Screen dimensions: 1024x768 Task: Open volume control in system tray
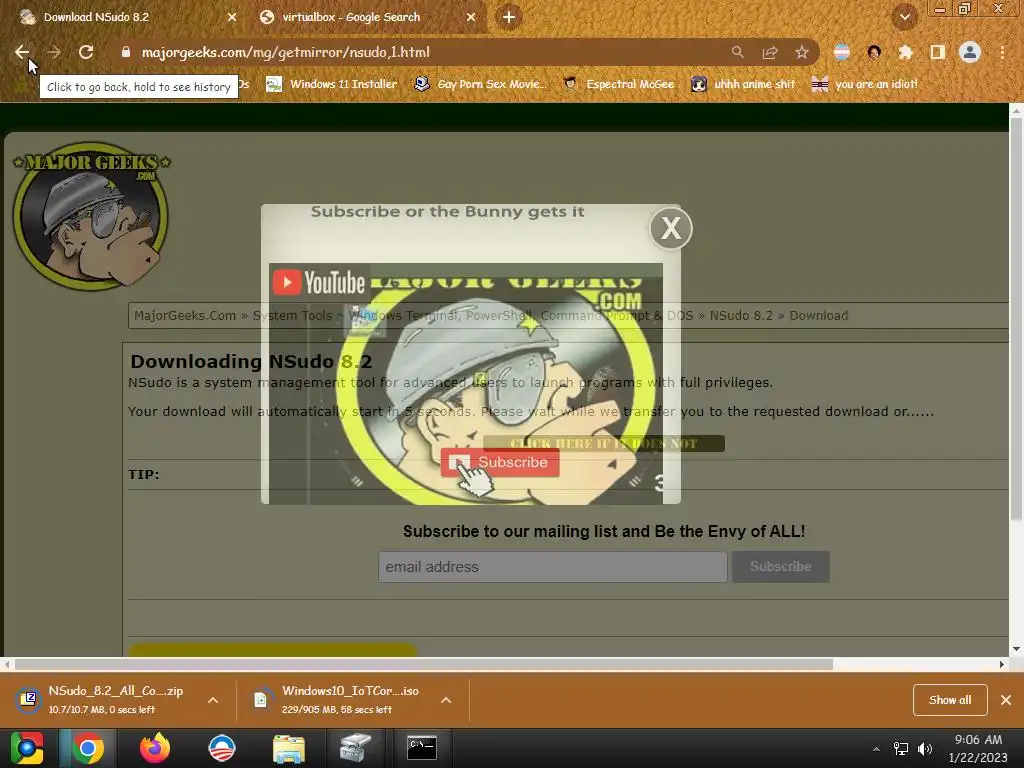tap(925, 749)
